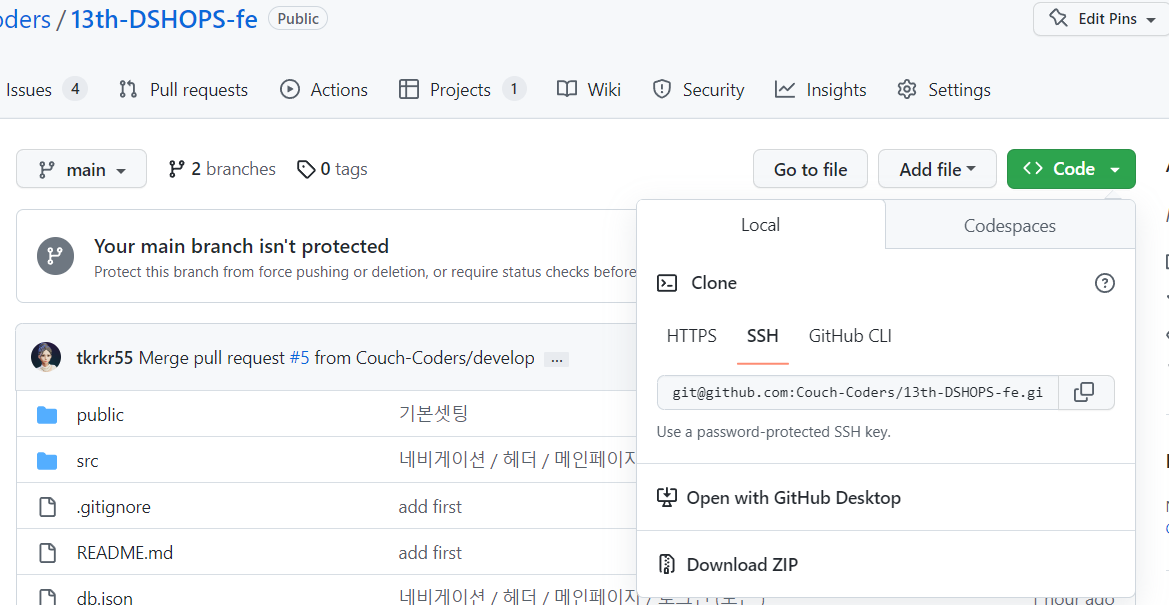This screenshot has width=1169, height=605.
Task: Click the tkrkr55 avatar image
Action: [x=45, y=357]
